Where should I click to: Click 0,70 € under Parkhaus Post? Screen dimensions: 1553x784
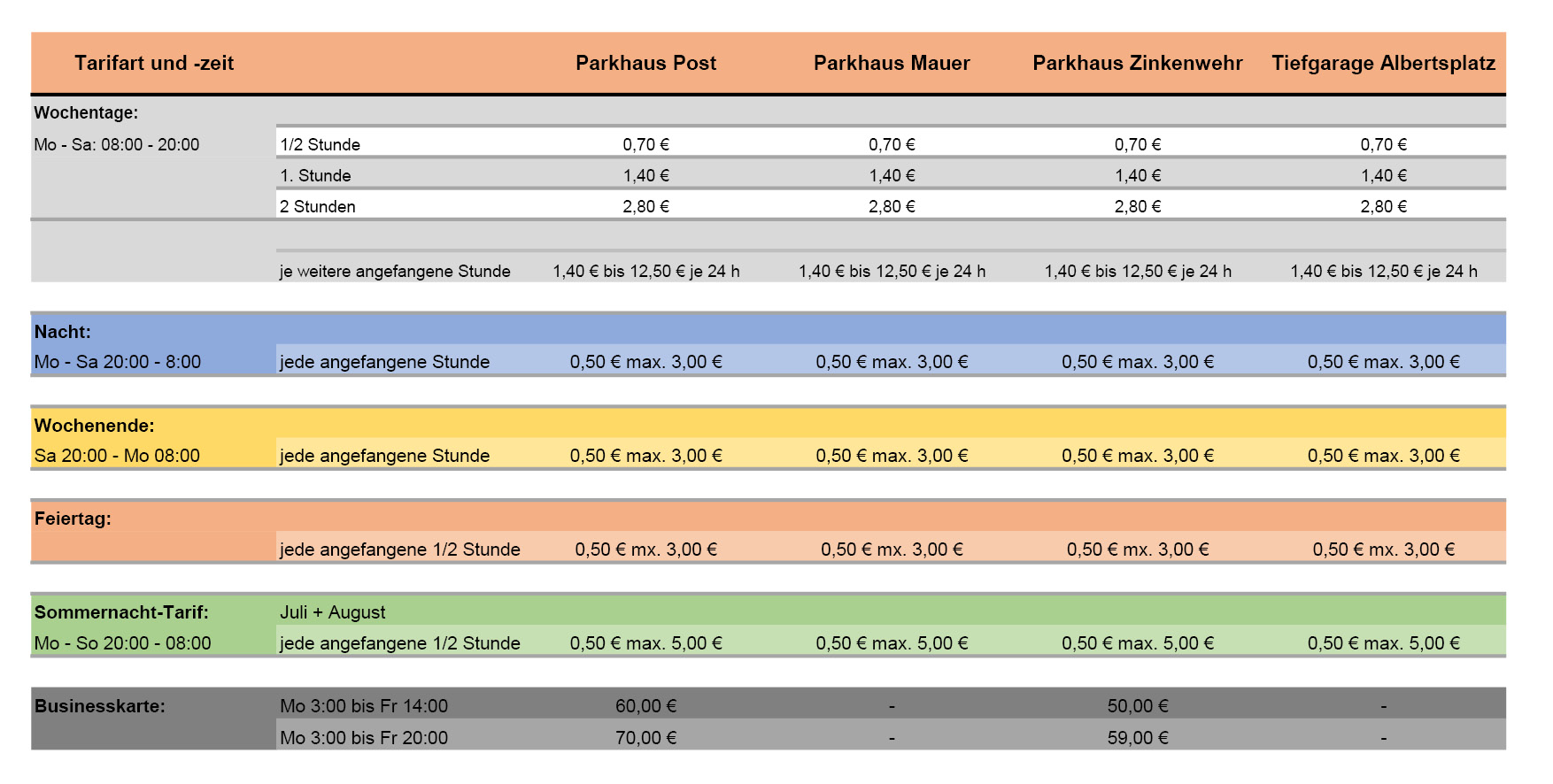point(646,144)
